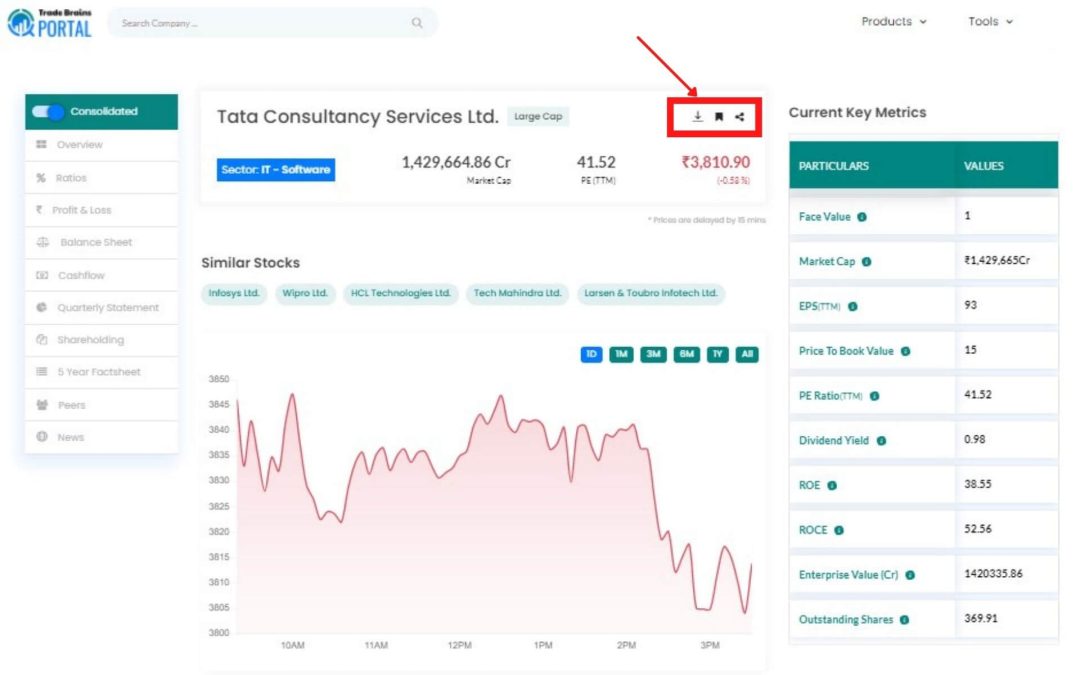Click the Outstanding Shares info icon
Screen dimensions: 1080x675
[x=904, y=620]
